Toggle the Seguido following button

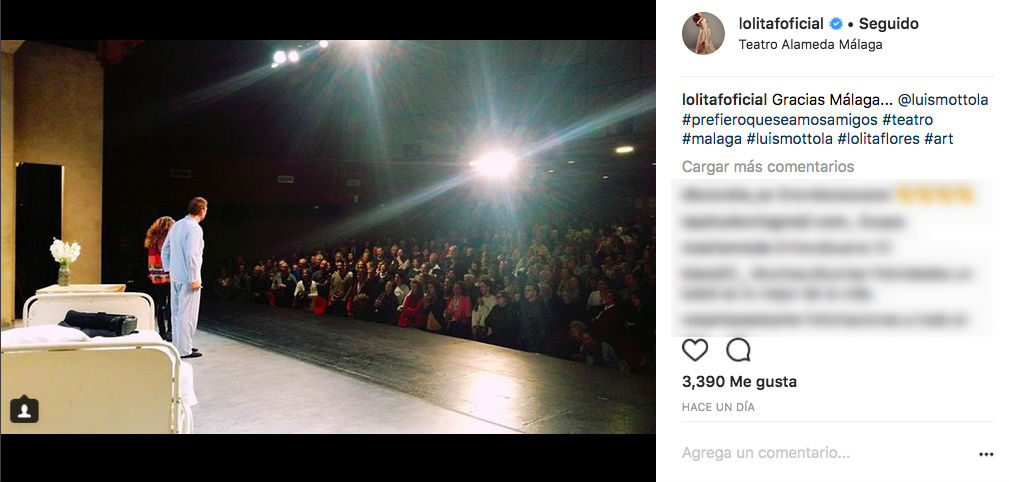tap(889, 24)
